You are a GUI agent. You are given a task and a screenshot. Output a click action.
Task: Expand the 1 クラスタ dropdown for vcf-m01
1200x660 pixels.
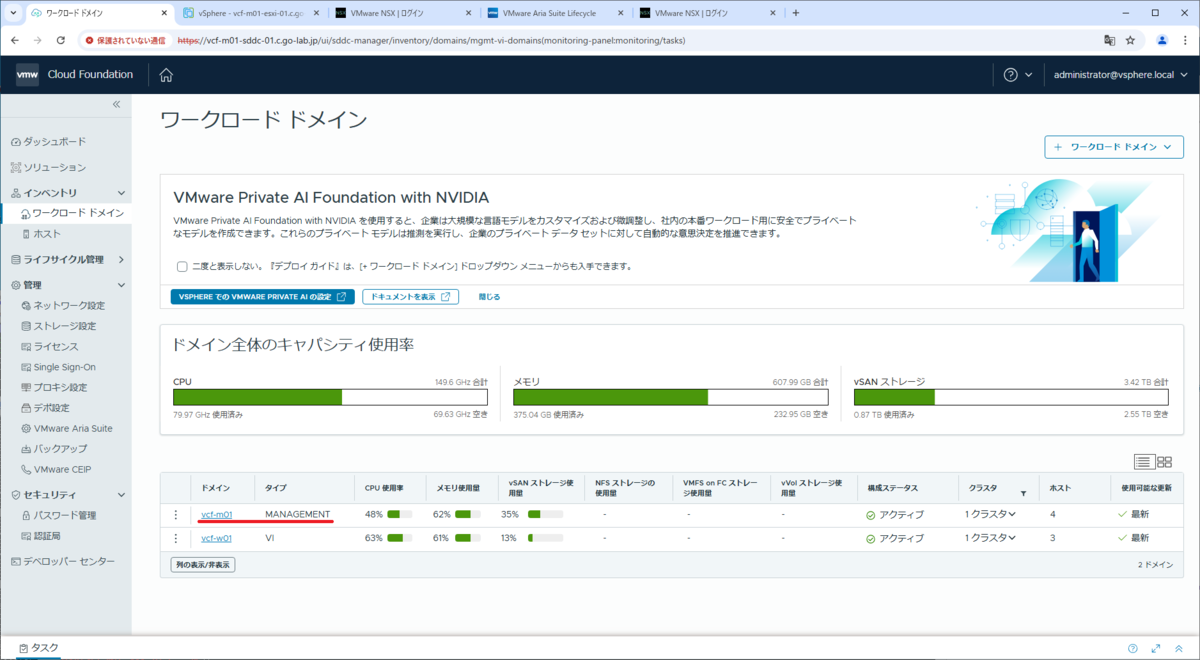[x=990, y=514]
